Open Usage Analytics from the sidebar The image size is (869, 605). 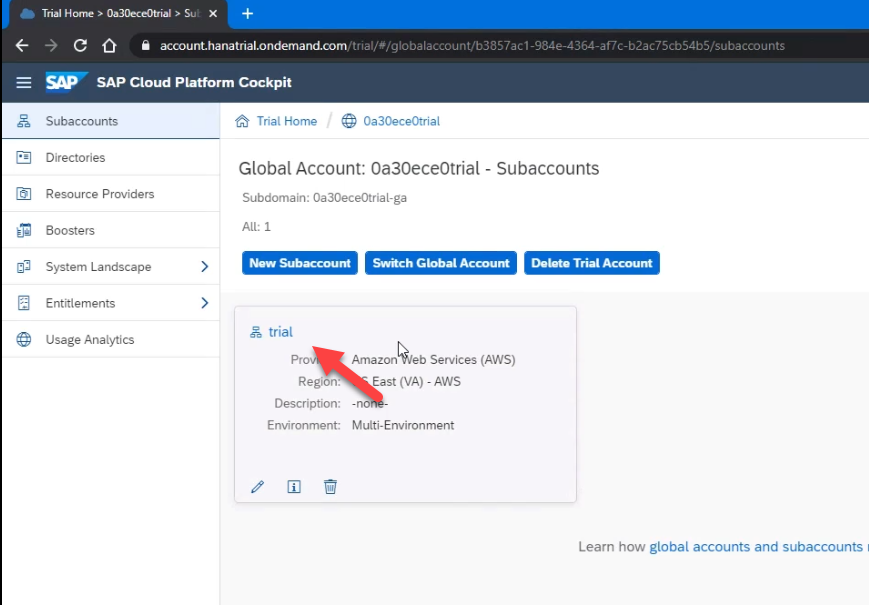111,340
